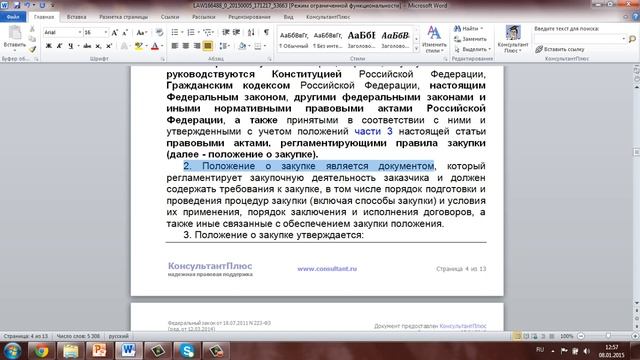
Task: Open www.consultant.ru link in page footer
Action: 327,269
